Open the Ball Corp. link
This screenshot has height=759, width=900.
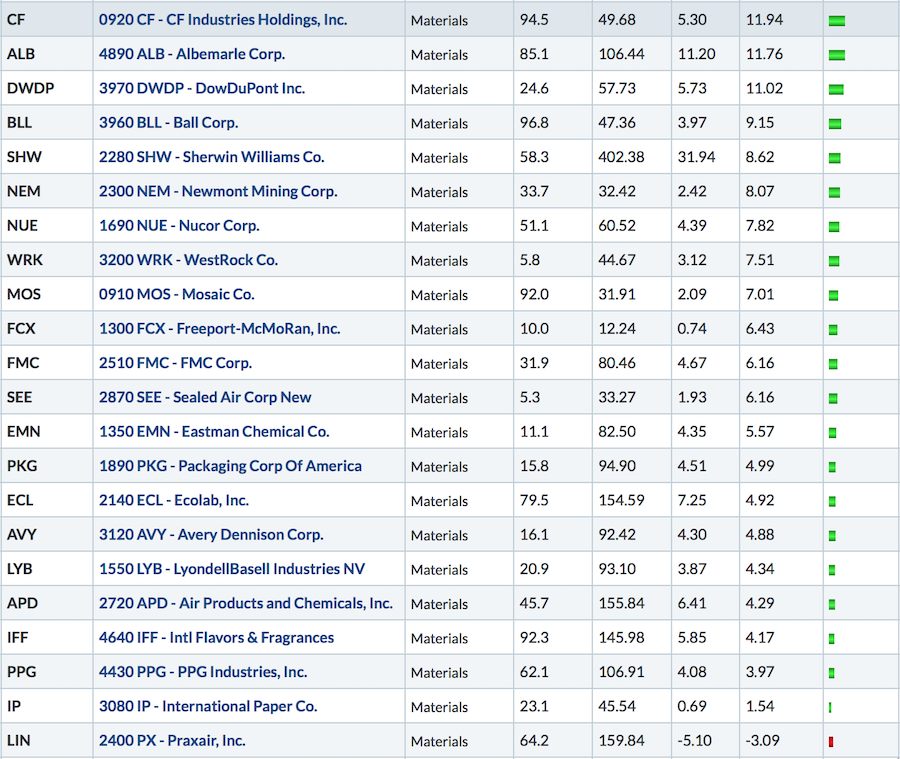[x=168, y=123]
